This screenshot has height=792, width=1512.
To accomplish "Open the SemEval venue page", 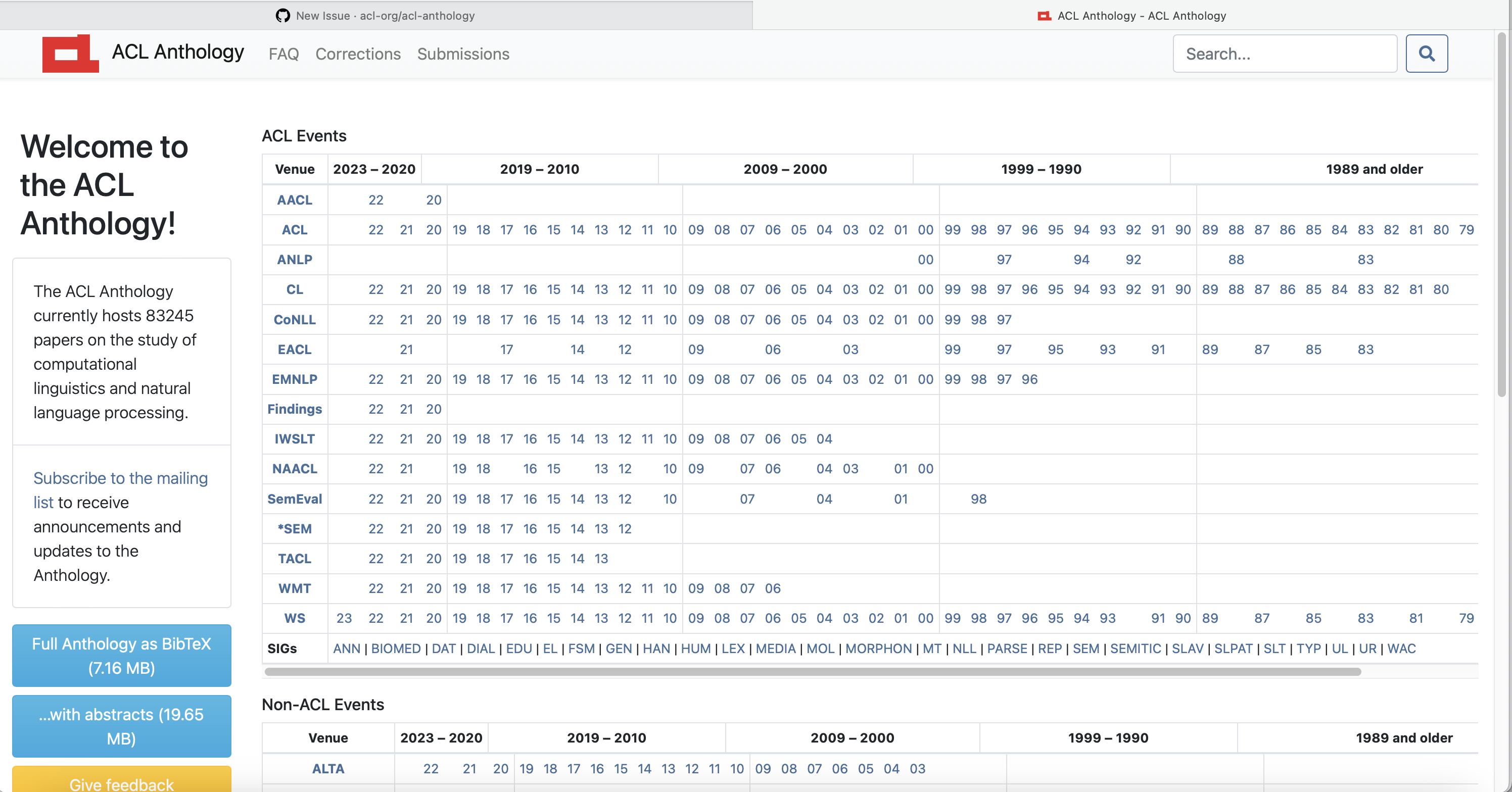I will 295,499.
